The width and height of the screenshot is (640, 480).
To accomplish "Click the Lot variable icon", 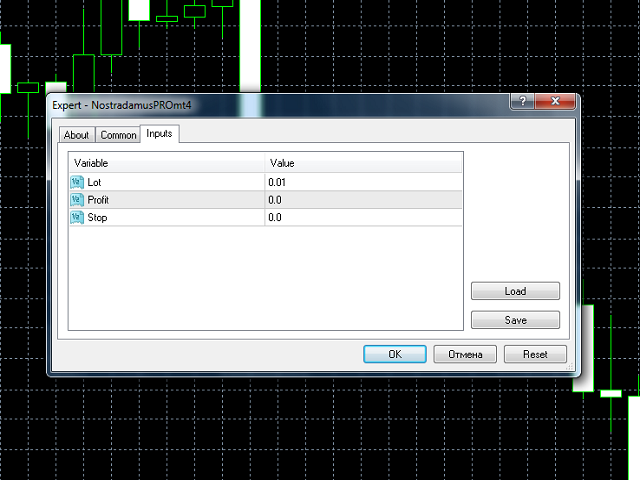I will (x=77, y=182).
